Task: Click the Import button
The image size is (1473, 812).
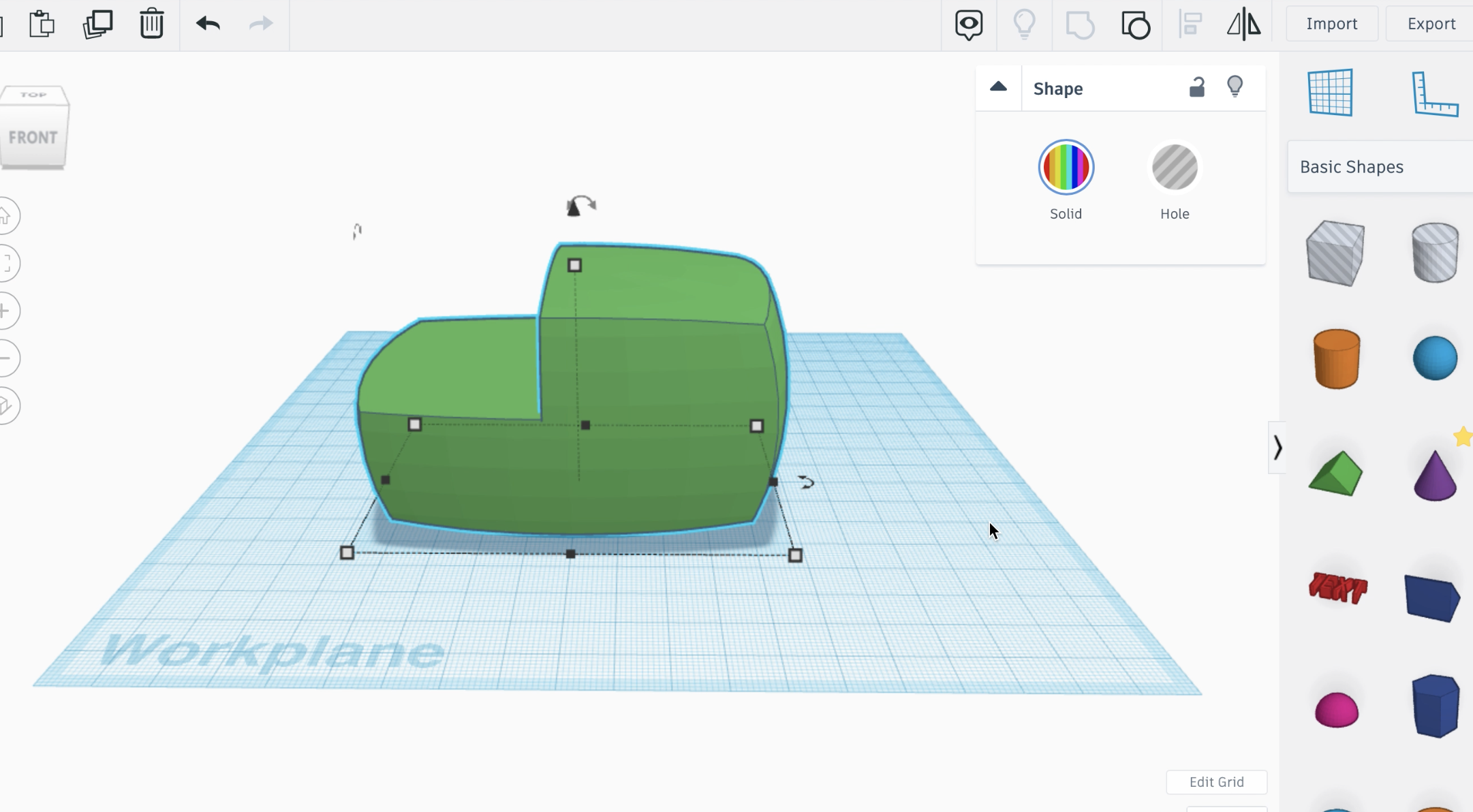Action: click(1331, 24)
